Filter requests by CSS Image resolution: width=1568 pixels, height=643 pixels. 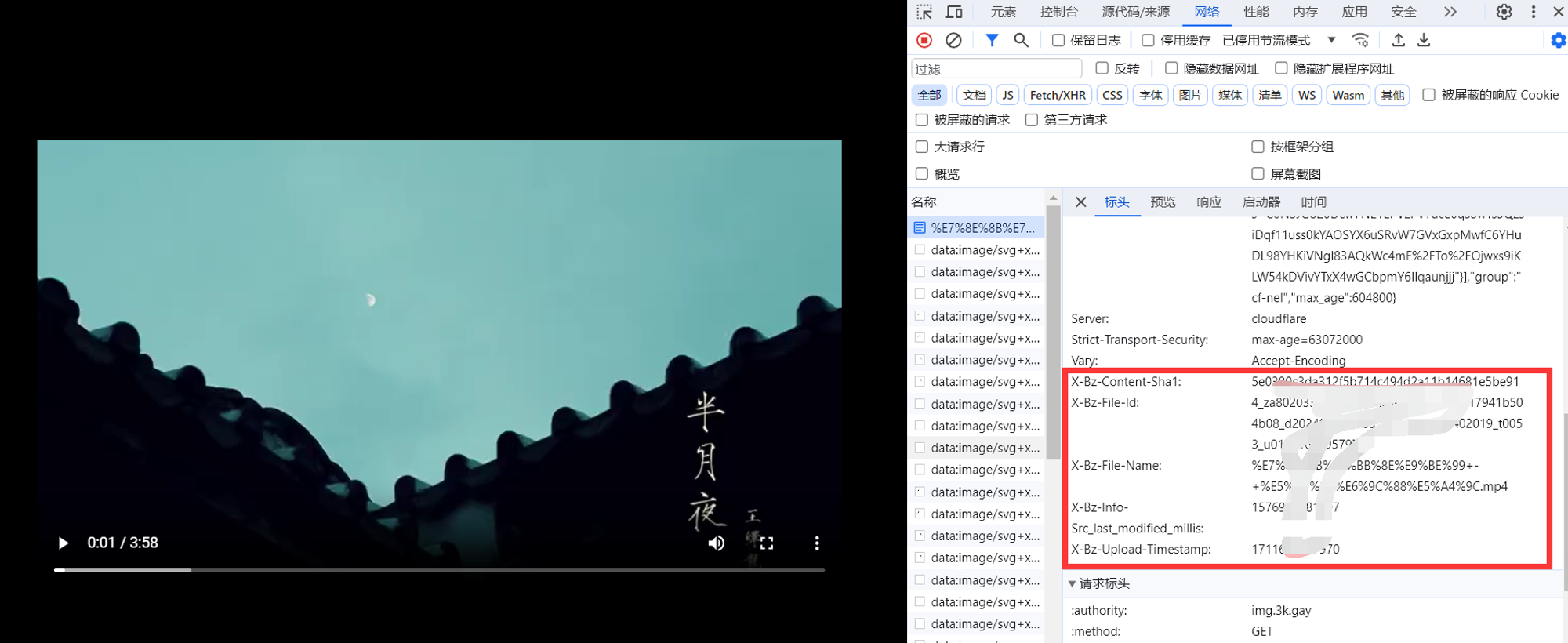point(1112,95)
